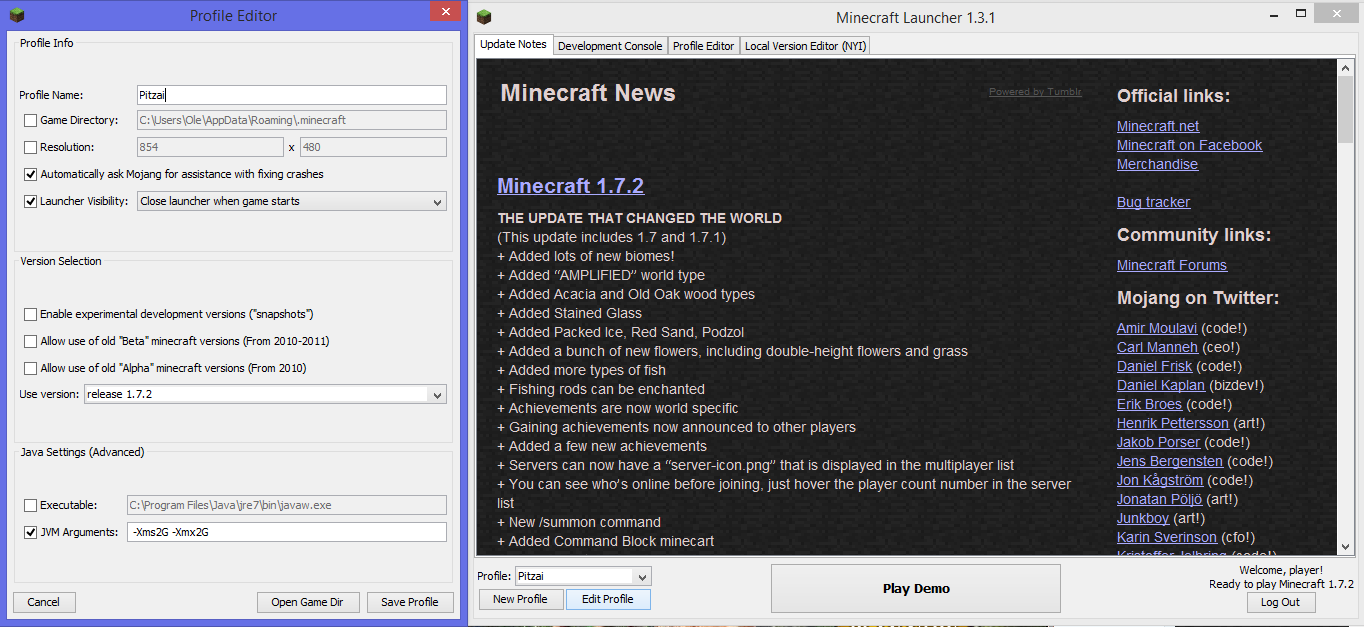Screen dimensions: 1364x627
Task: Allow old Beta minecraft versions checkbox
Action: (30, 341)
